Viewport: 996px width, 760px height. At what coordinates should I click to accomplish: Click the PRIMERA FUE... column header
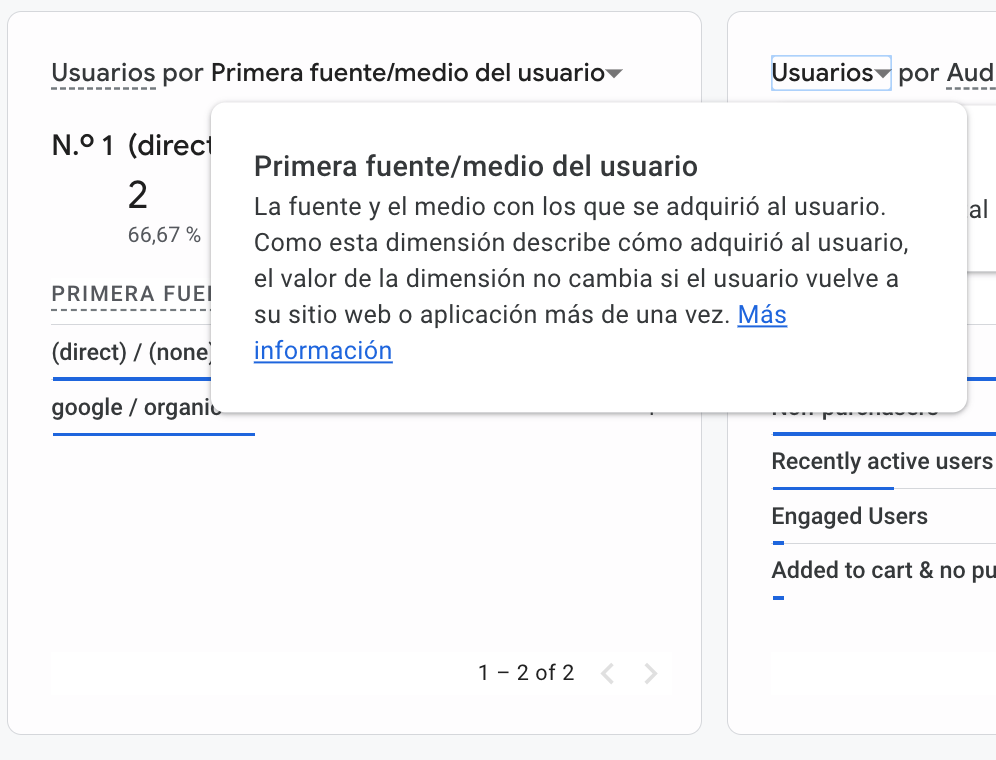click(x=130, y=294)
